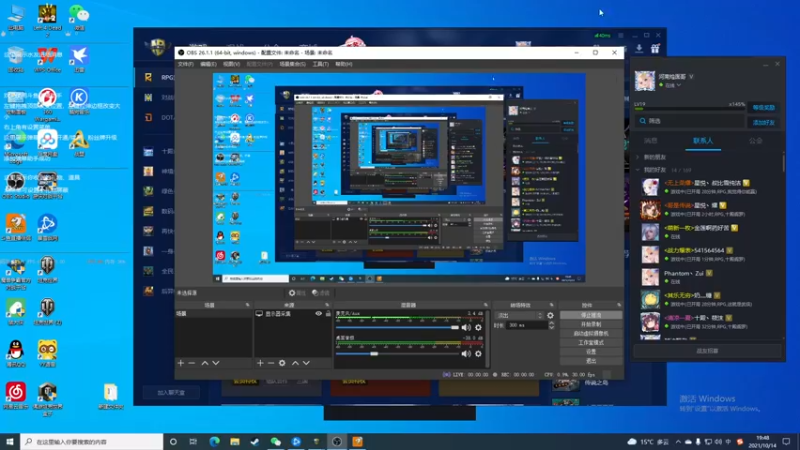Viewport: 800px width, 450px height.
Task: Open desktop audio settings gear in mixer
Action: coord(478,354)
